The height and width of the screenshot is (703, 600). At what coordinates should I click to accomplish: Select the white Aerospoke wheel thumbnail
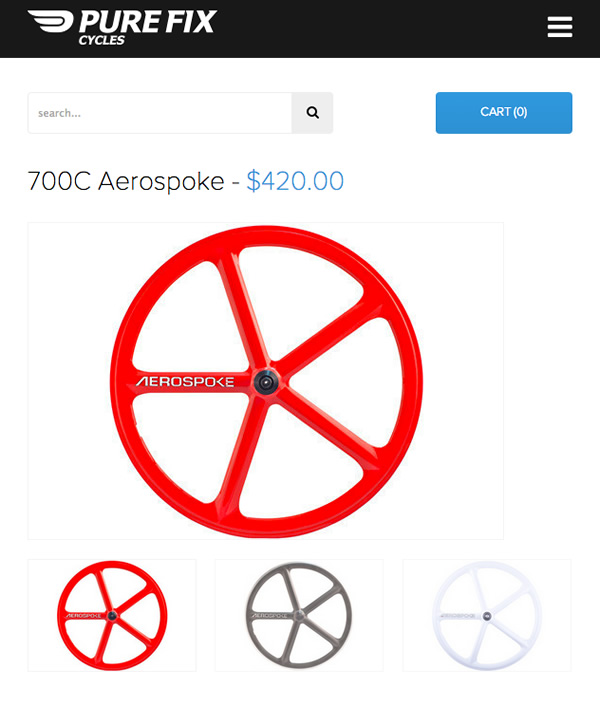coord(487,615)
